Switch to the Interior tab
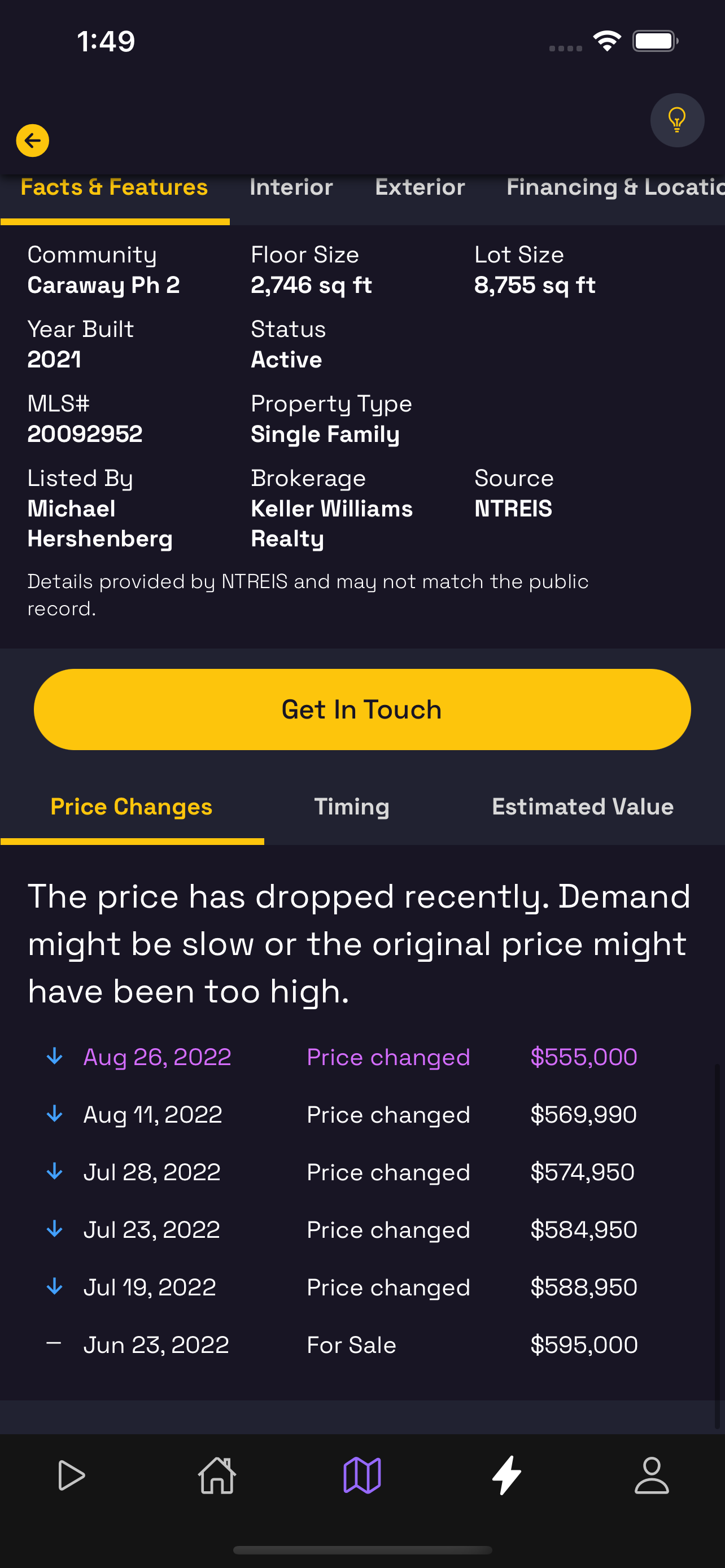The height and width of the screenshot is (1568, 725). point(291,187)
